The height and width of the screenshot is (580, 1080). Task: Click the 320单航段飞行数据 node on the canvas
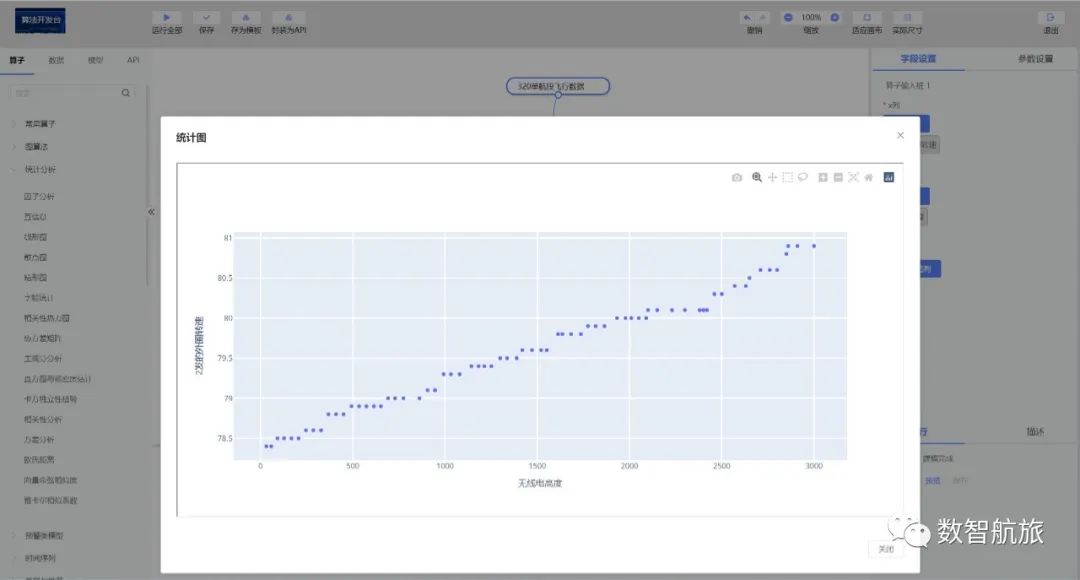point(558,86)
